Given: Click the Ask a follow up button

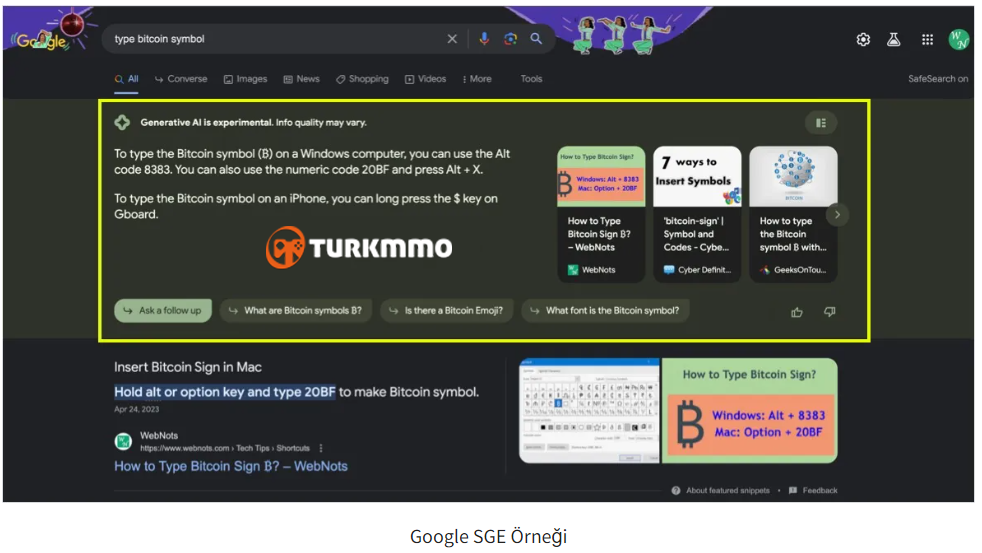Looking at the screenshot, I should point(163,311).
